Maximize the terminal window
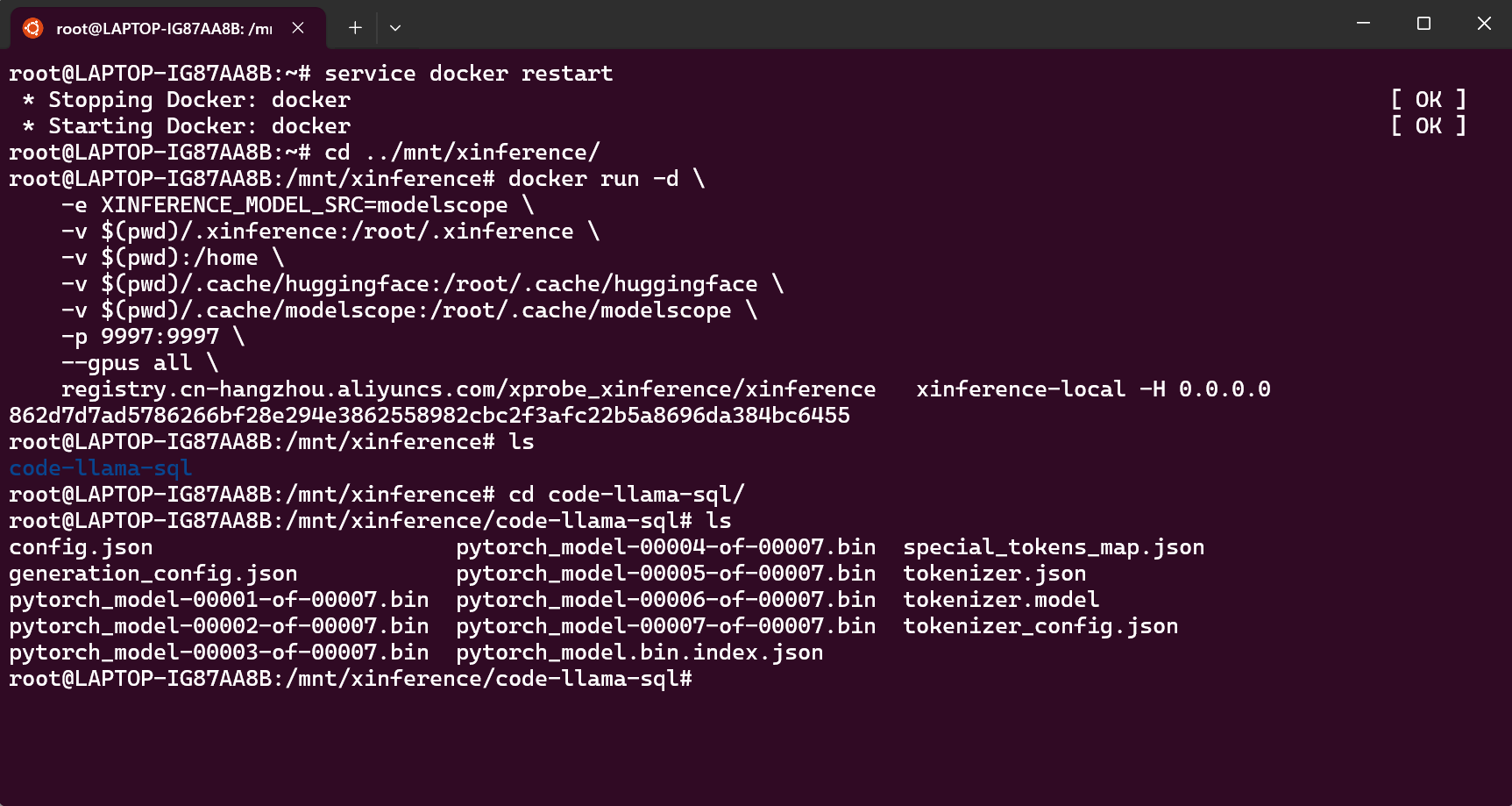 [x=1423, y=24]
